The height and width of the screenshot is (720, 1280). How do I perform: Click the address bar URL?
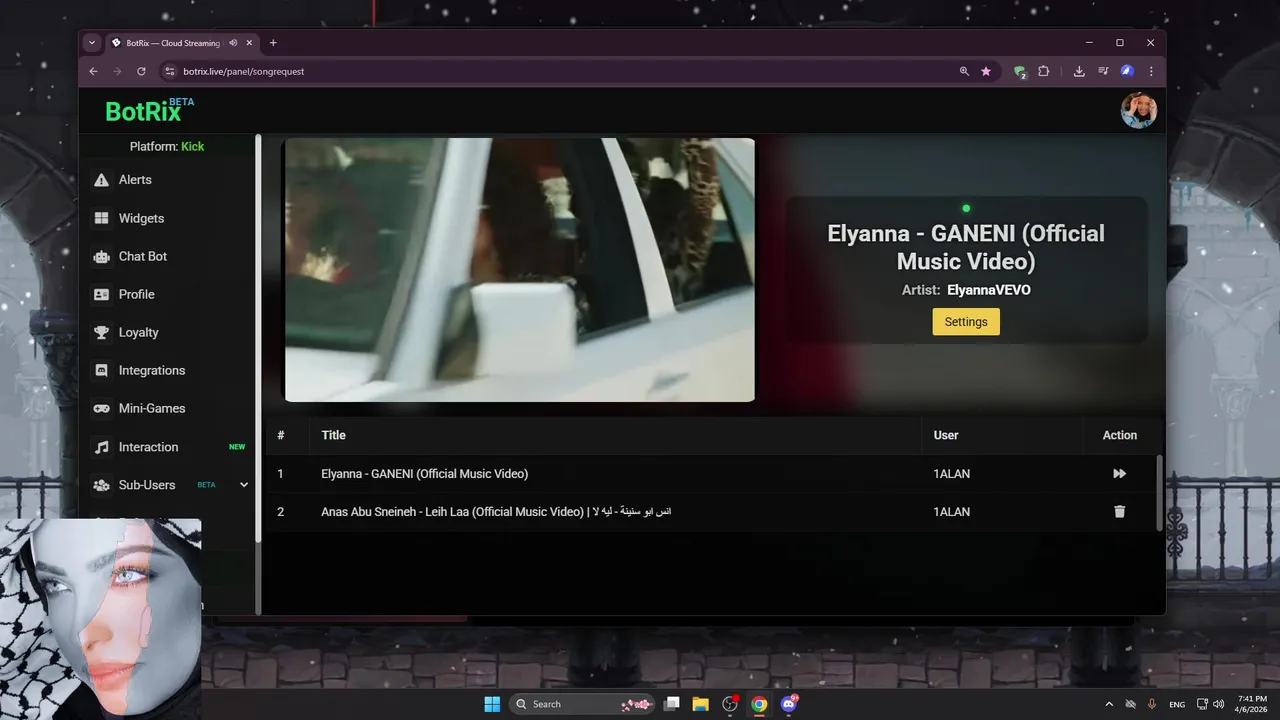[x=243, y=71]
